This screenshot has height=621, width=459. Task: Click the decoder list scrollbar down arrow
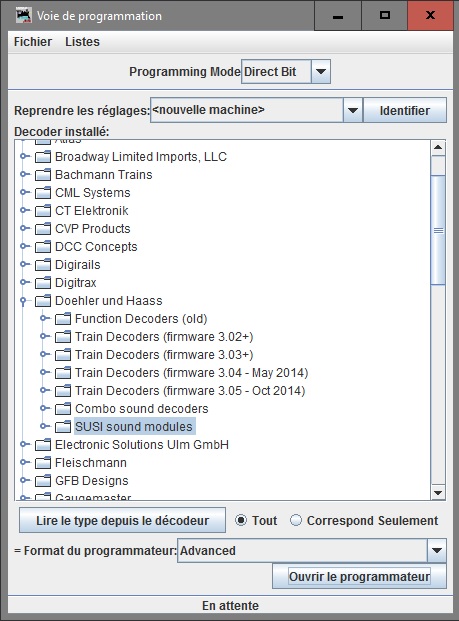[438, 492]
